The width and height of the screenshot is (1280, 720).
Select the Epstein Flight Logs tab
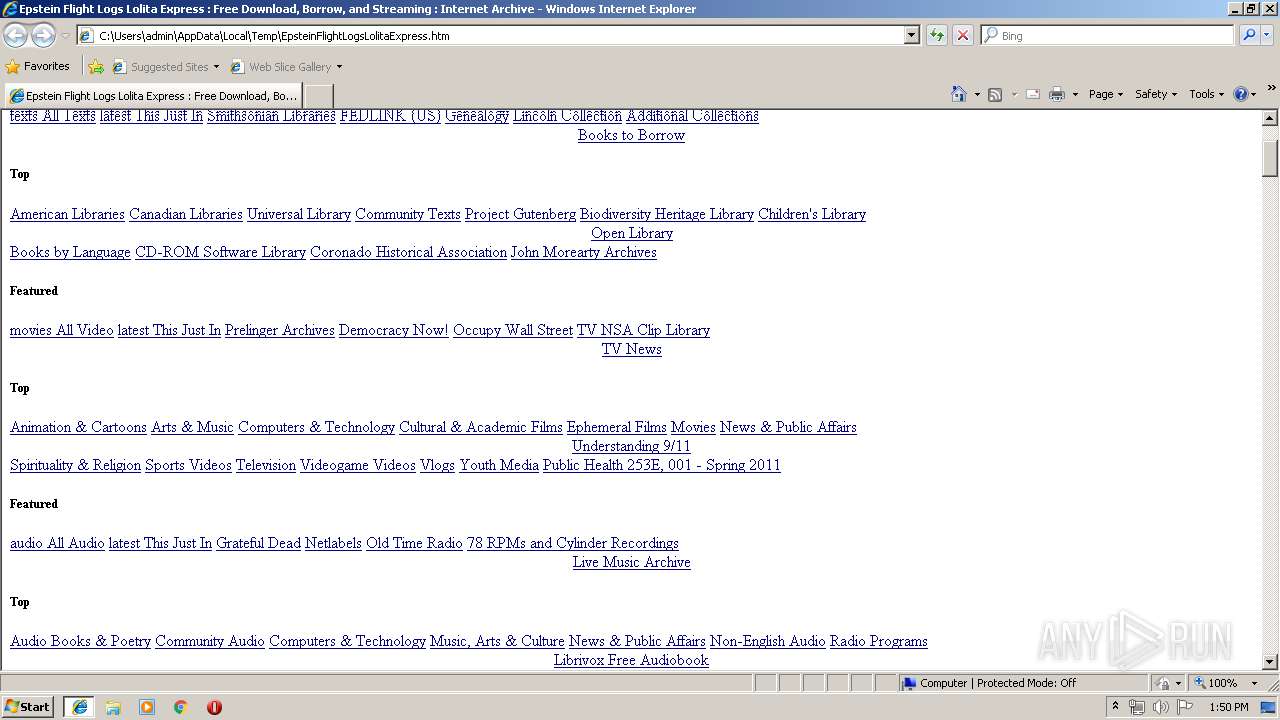(x=153, y=96)
